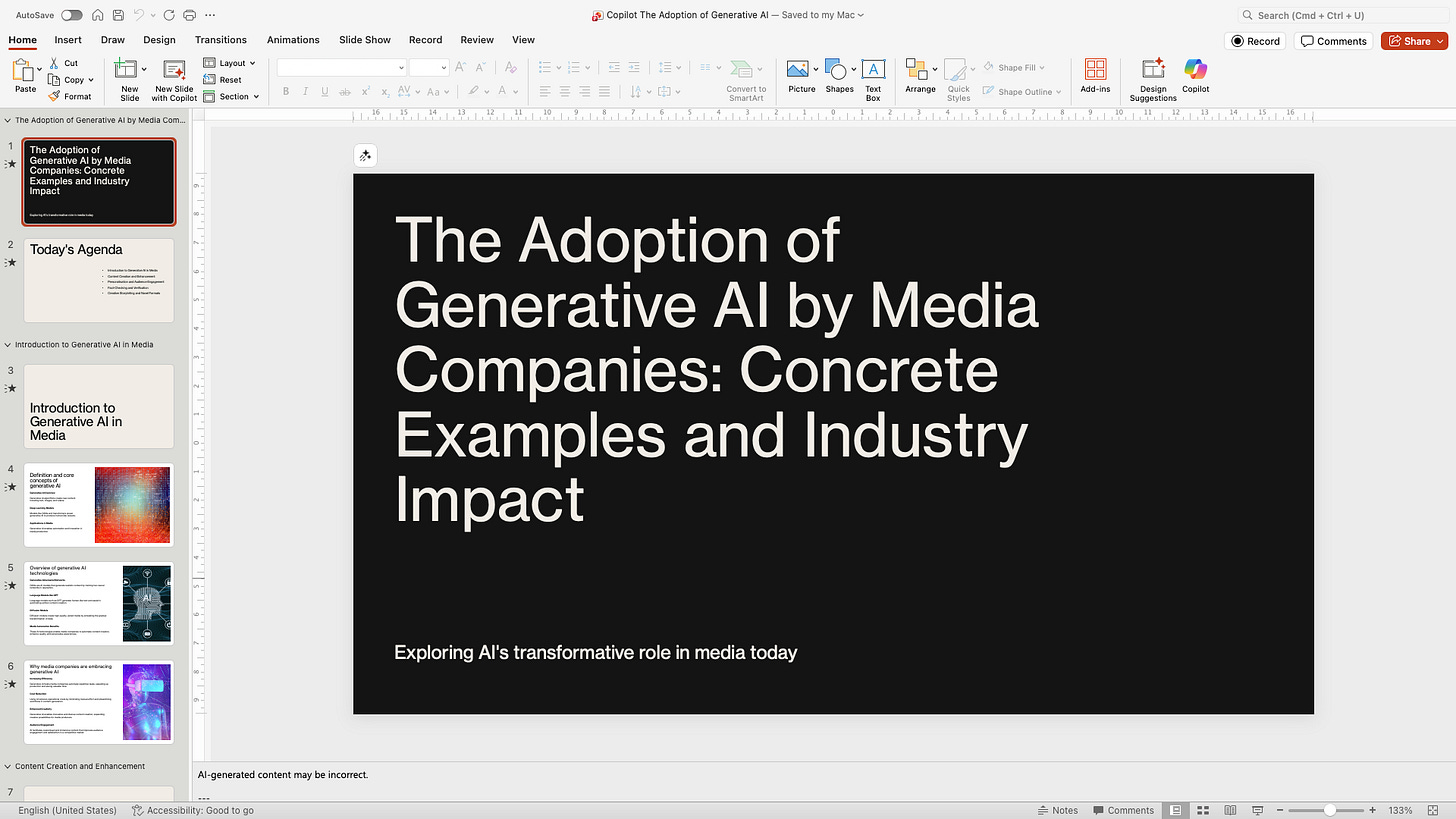1456x819 pixels.
Task: Open the Review tab
Action: 477,40
